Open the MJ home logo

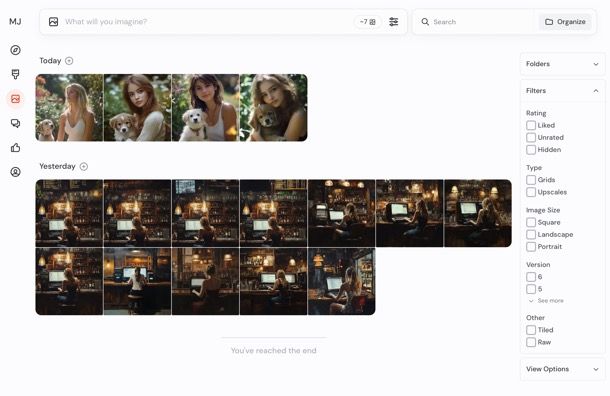pos(15,21)
